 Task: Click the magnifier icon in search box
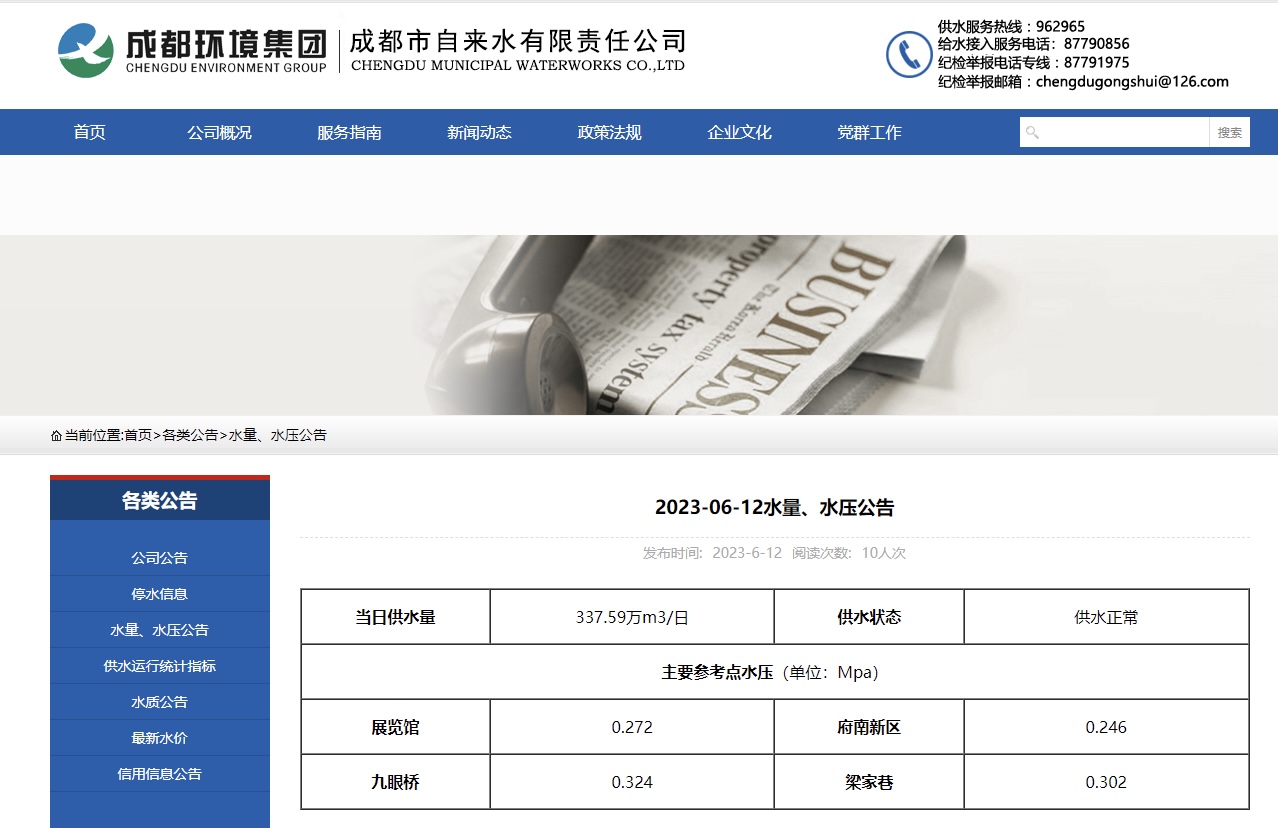point(1033,132)
